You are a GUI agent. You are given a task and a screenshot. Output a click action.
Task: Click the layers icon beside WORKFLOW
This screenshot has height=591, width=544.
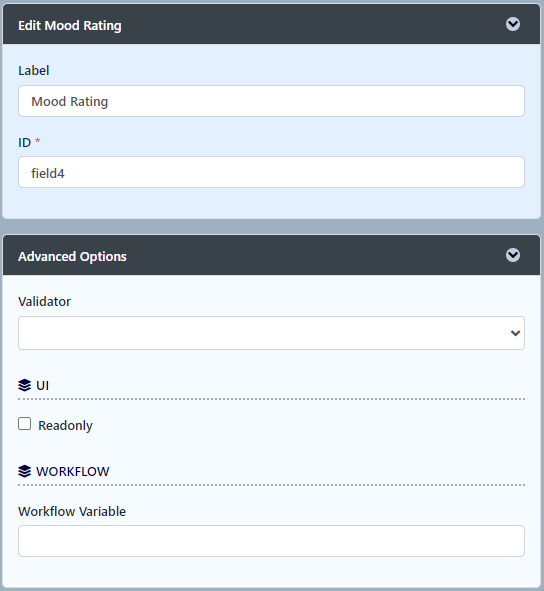click(25, 471)
